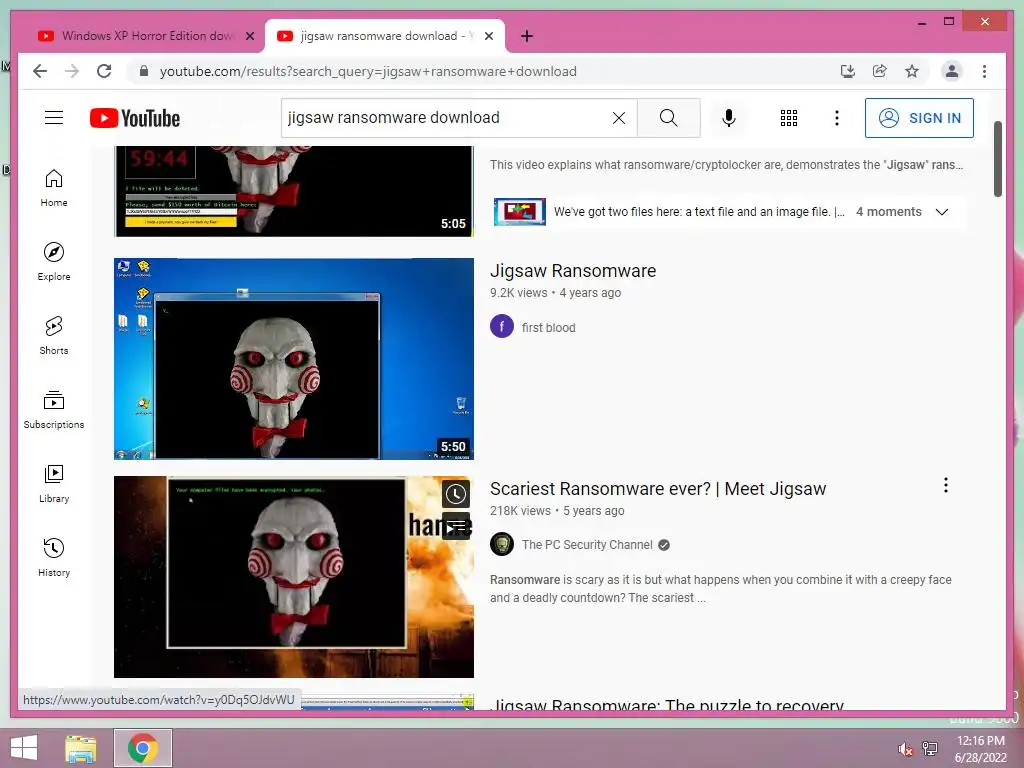Share this page via the share icon
The height and width of the screenshot is (768, 1024).
880,71
